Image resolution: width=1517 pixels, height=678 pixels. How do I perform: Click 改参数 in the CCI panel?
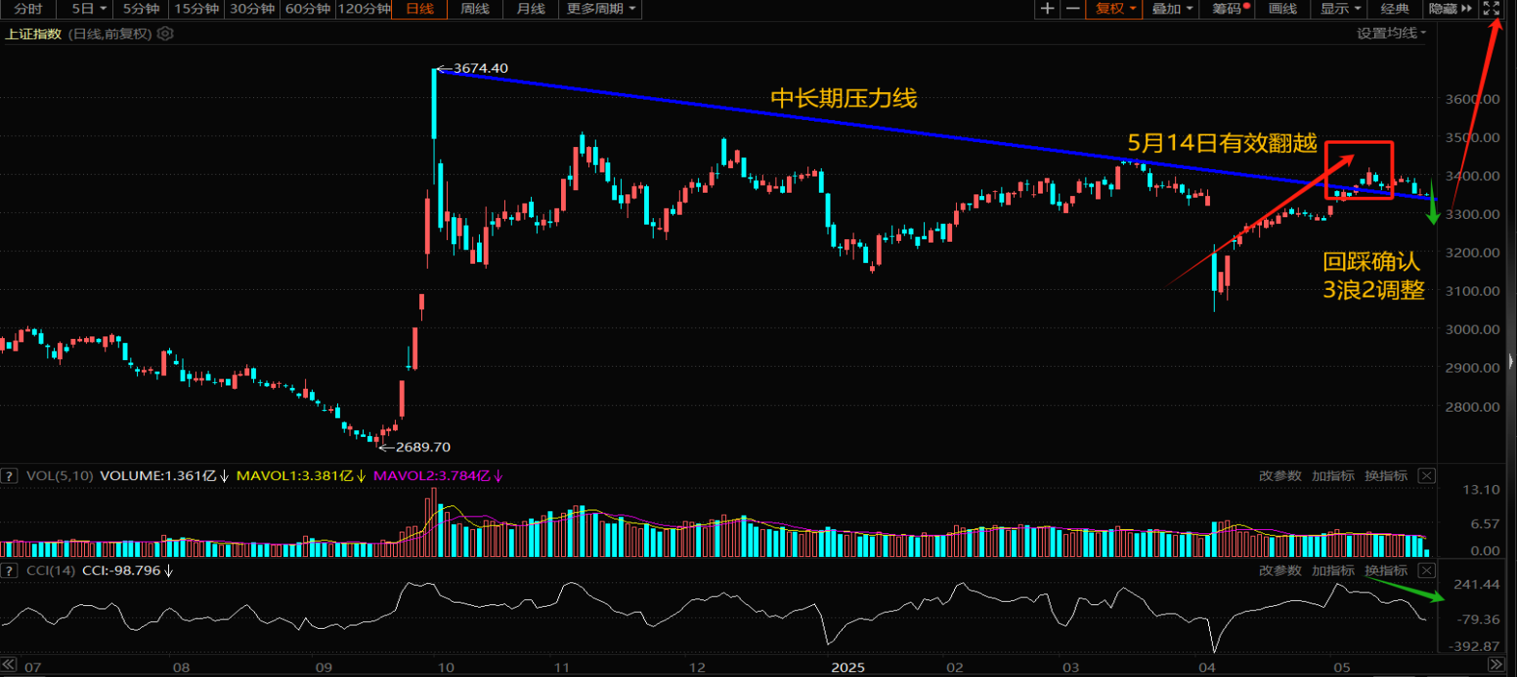click(x=1280, y=570)
